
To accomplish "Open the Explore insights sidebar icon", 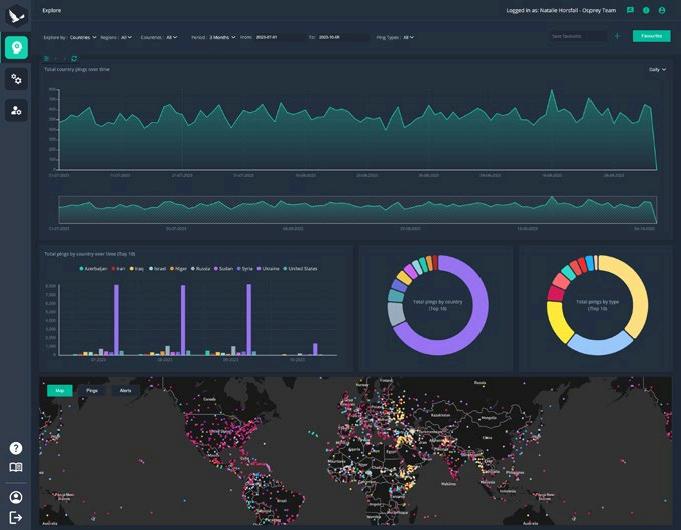I will [17, 47].
